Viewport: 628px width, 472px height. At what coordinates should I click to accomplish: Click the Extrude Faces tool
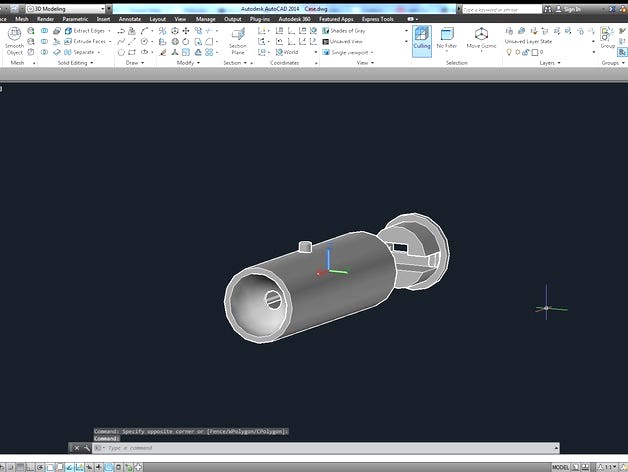(86, 42)
